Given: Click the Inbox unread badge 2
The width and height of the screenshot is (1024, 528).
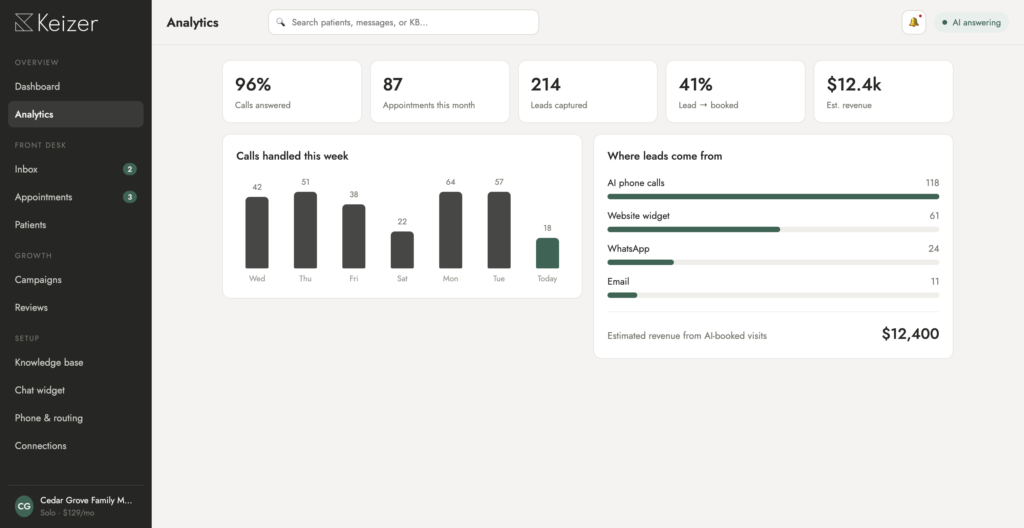Looking at the screenshot, I should click(x=129, y=169).
